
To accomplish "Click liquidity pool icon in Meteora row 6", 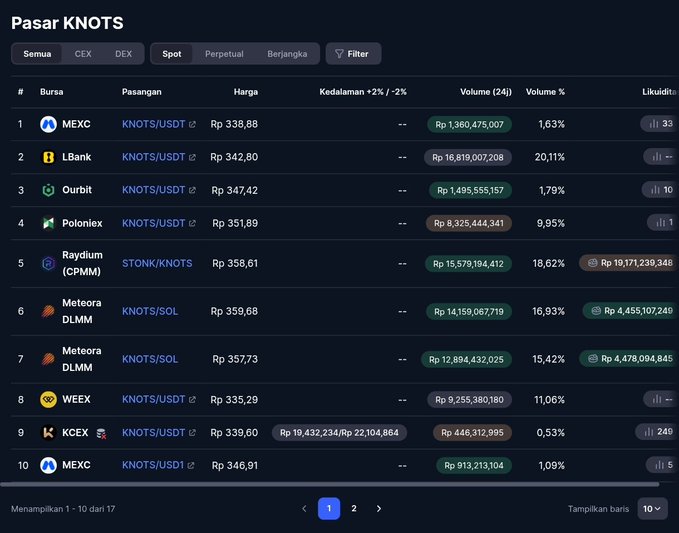I will pos(596,311).
